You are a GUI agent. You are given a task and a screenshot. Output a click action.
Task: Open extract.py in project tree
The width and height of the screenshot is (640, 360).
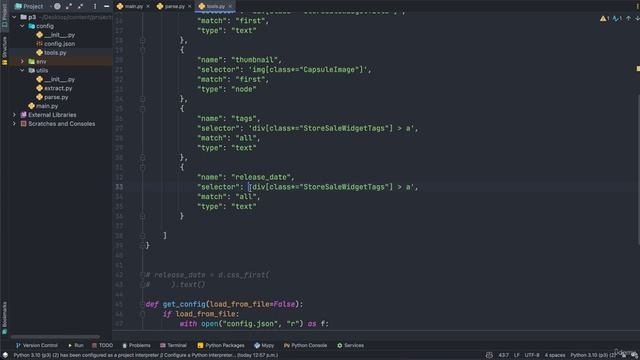tap(58, 88)
